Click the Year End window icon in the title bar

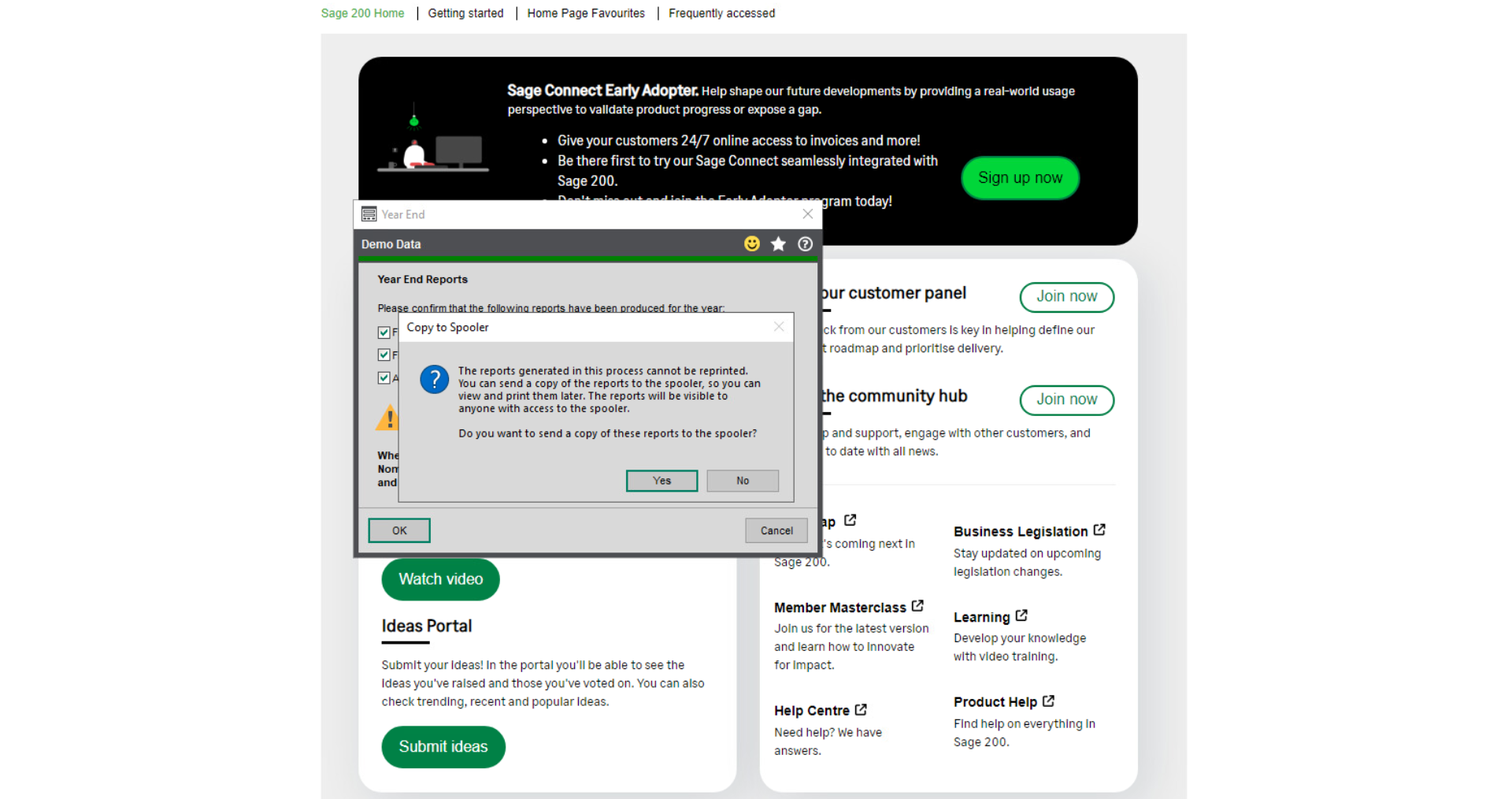click(x=368, y=214)
